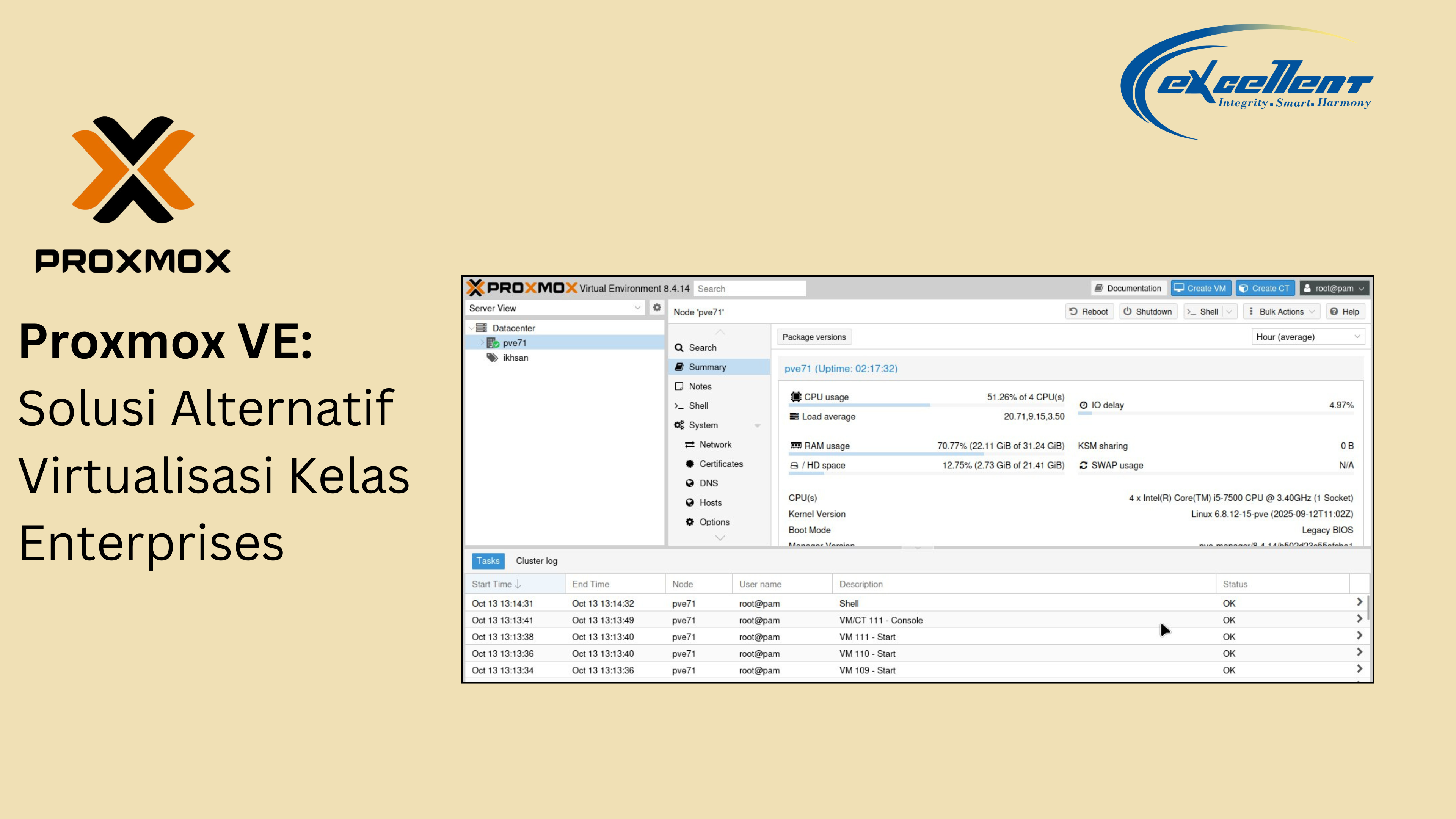Click the gear icon beside Server View

pos(656,308)
